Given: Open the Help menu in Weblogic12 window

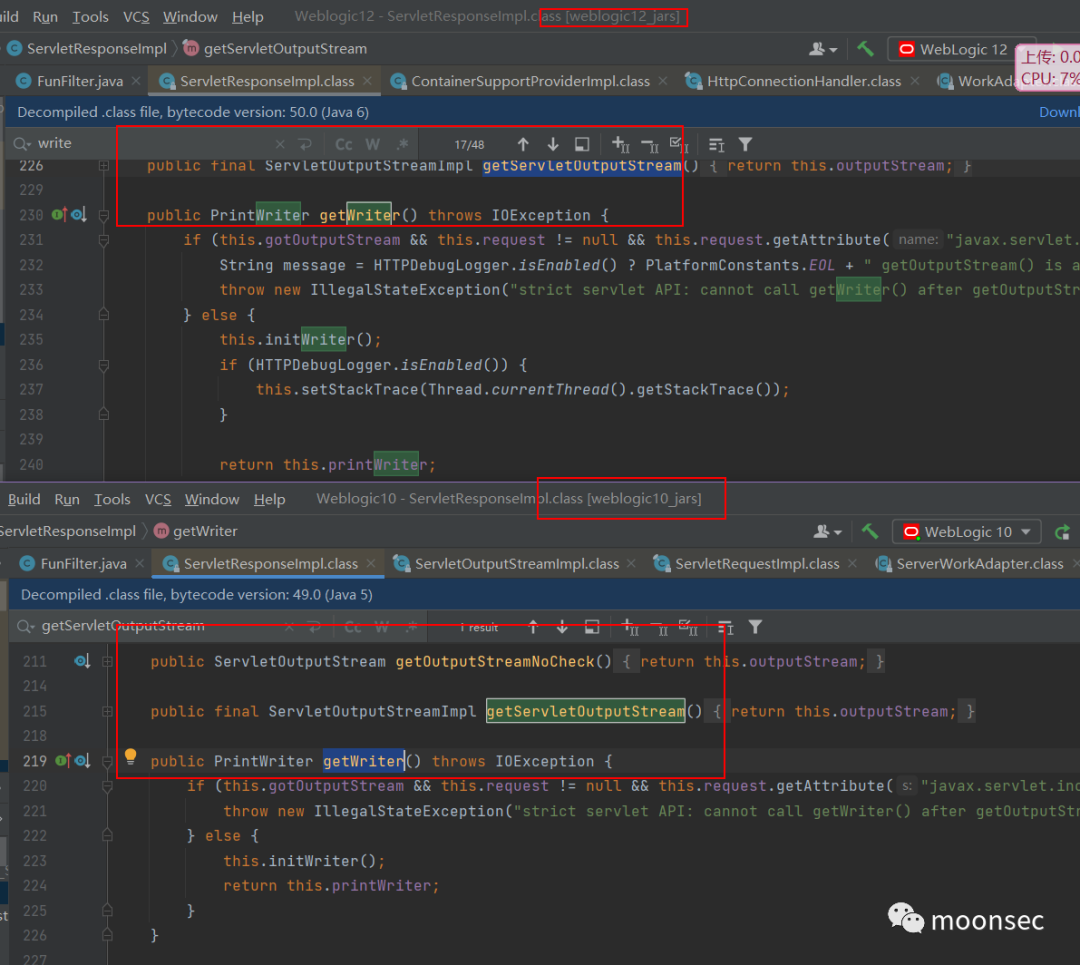Looking at the screenshot, I should point(247,17).
